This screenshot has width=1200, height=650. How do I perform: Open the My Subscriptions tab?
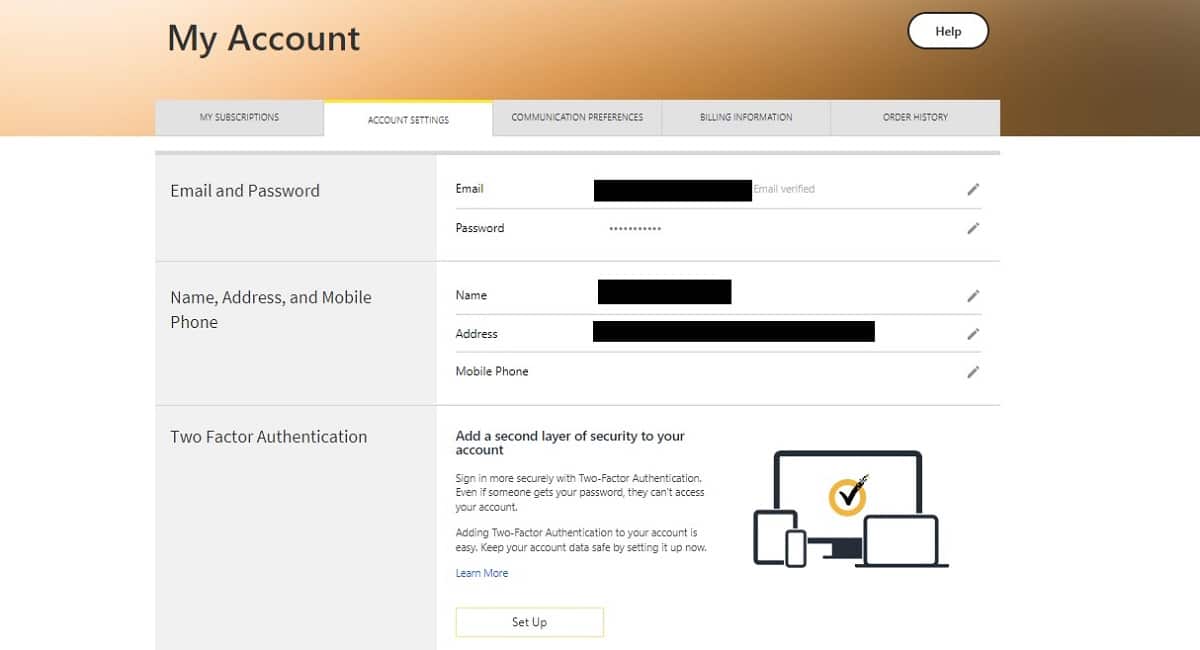pyautogui.click(x=240, y=118)
